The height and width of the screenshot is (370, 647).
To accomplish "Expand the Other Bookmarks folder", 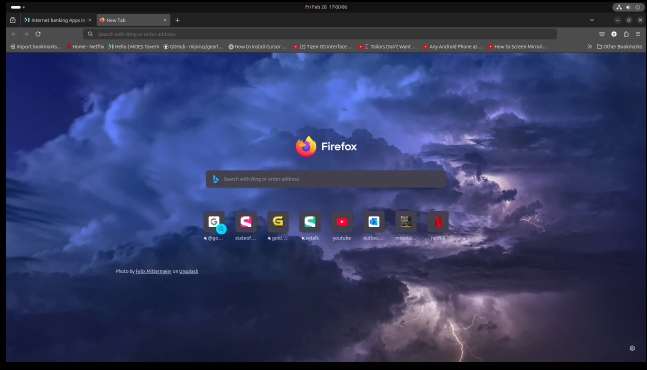I will (619, 47).
